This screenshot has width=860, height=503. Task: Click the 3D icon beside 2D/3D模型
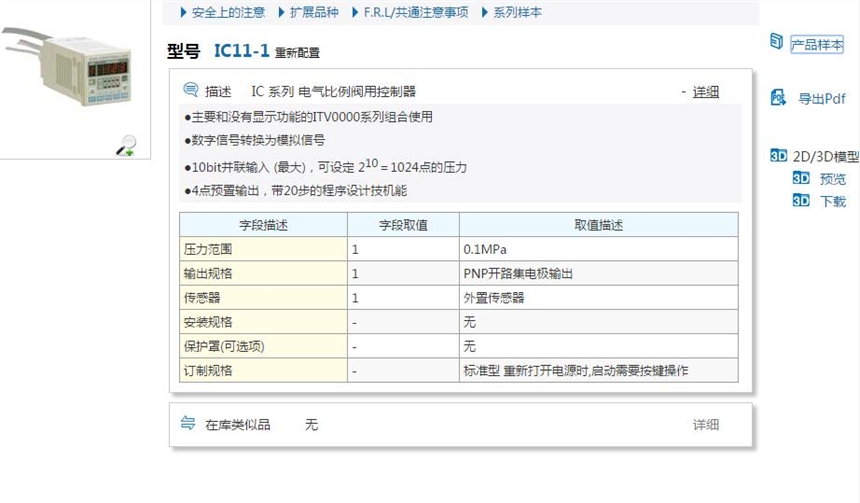[x=779, y=156]
